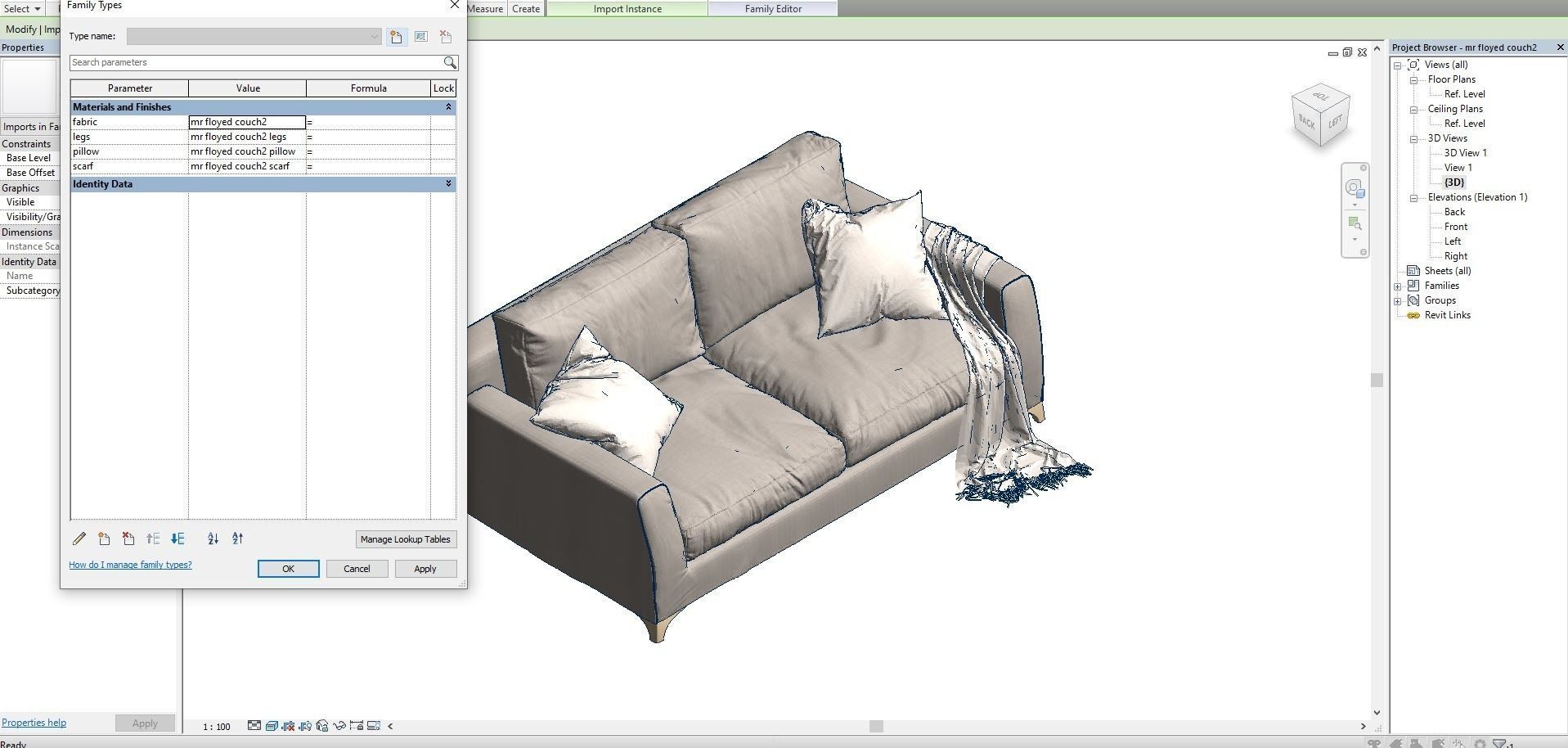Toggle Show Crop Region icon

(x=305, y=726)
